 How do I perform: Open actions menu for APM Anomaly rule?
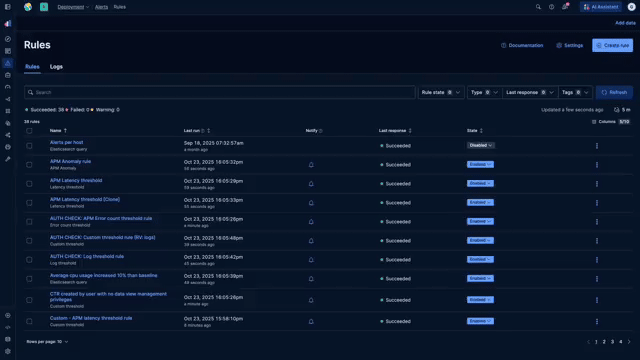(x=597, y=165)
